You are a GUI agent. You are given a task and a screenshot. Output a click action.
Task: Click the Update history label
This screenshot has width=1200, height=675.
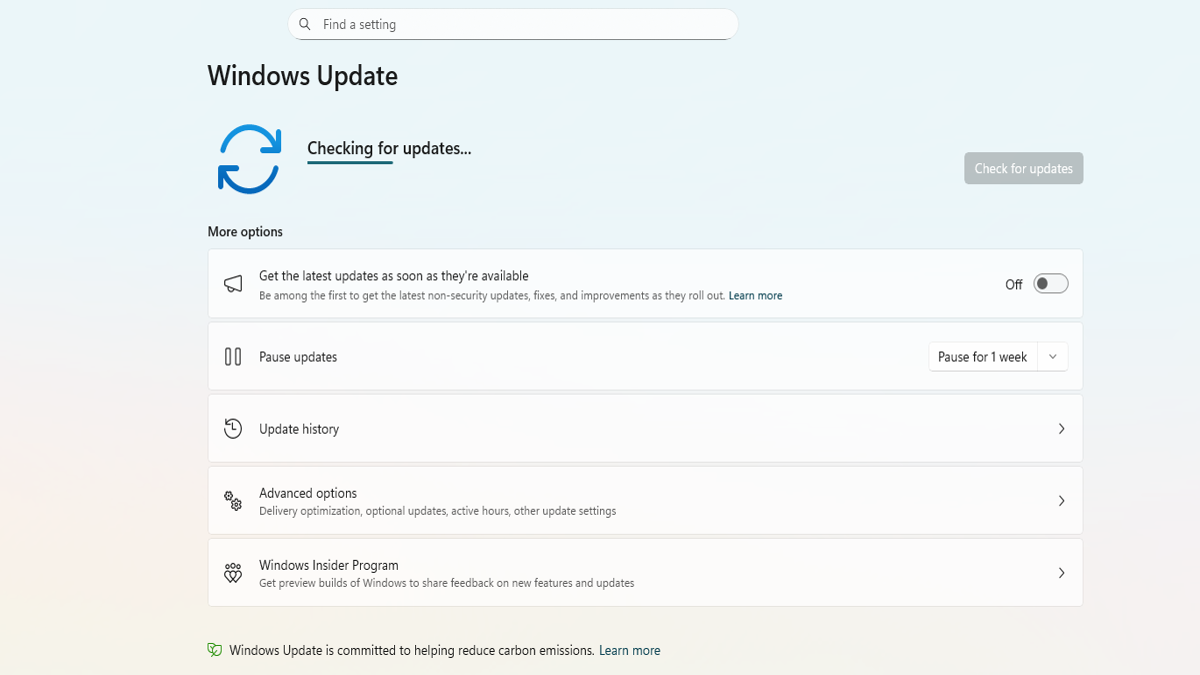299,429
